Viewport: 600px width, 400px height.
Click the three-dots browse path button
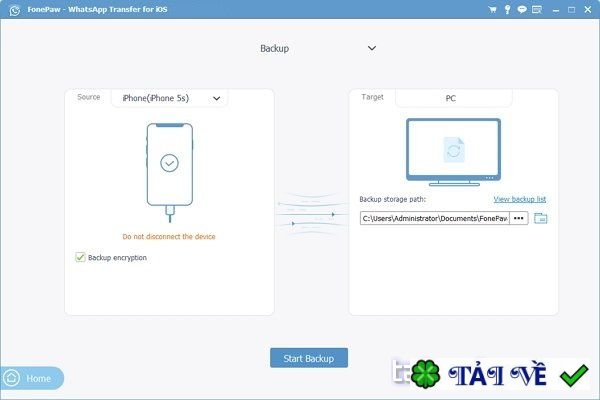tap(518, 218)
